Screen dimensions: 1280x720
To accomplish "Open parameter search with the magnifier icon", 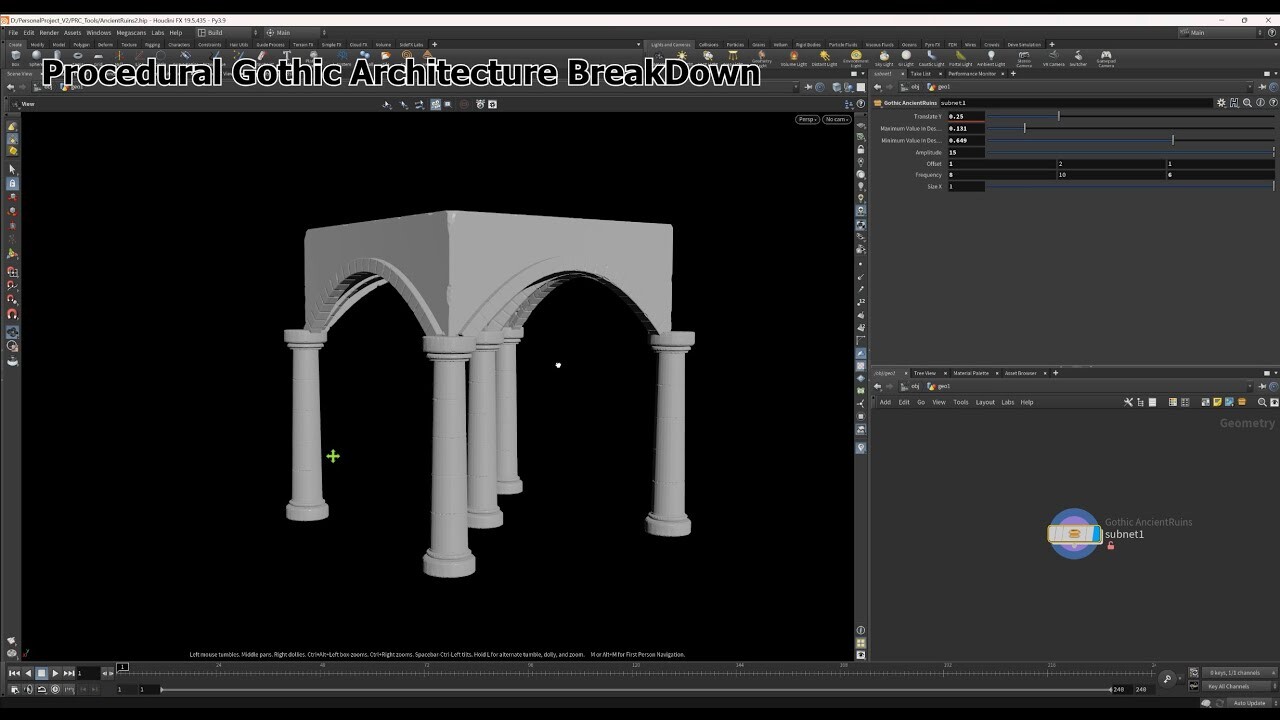I will point(1247,103).
